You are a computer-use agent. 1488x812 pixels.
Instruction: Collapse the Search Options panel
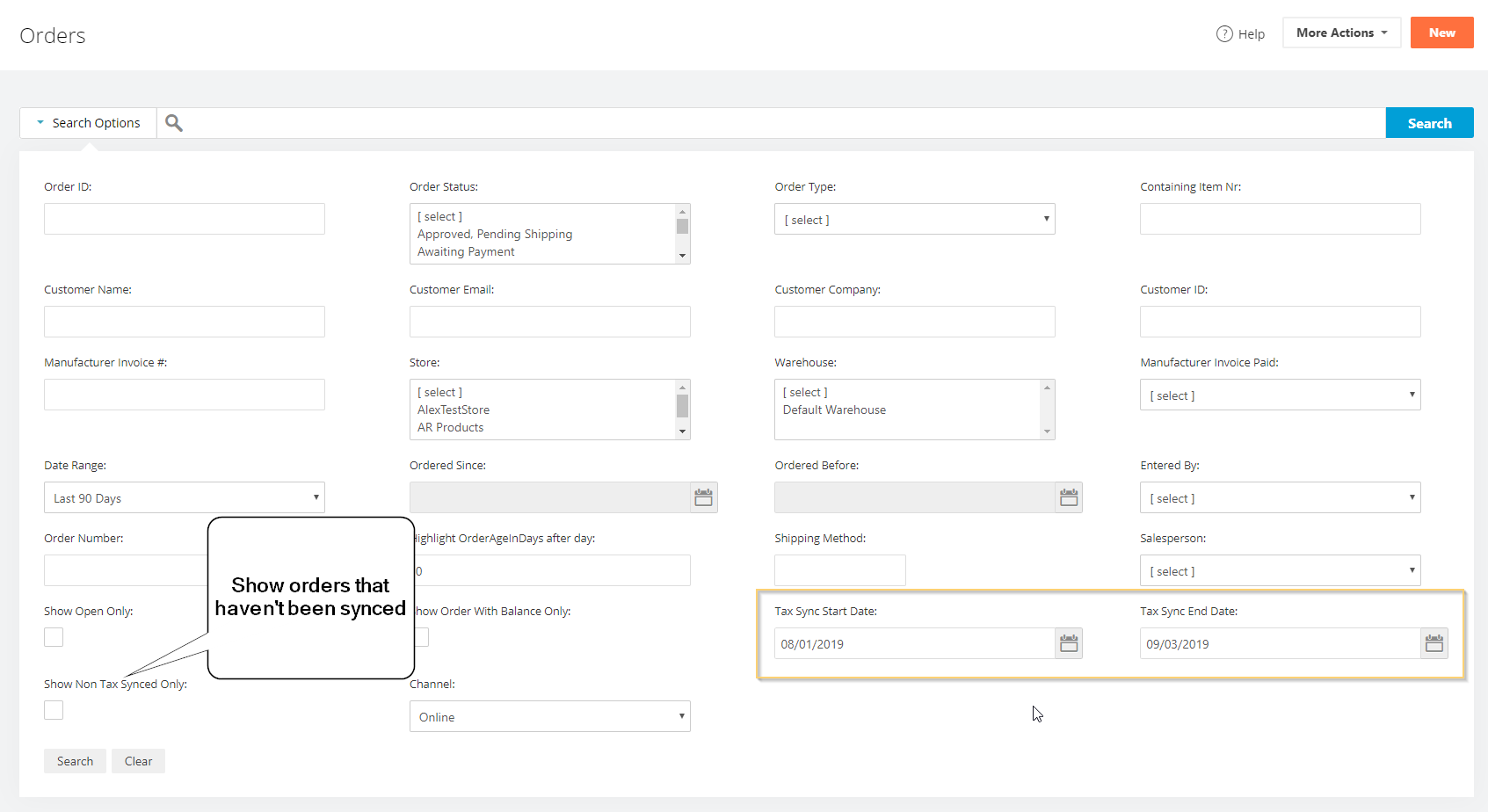click(88, 123)
